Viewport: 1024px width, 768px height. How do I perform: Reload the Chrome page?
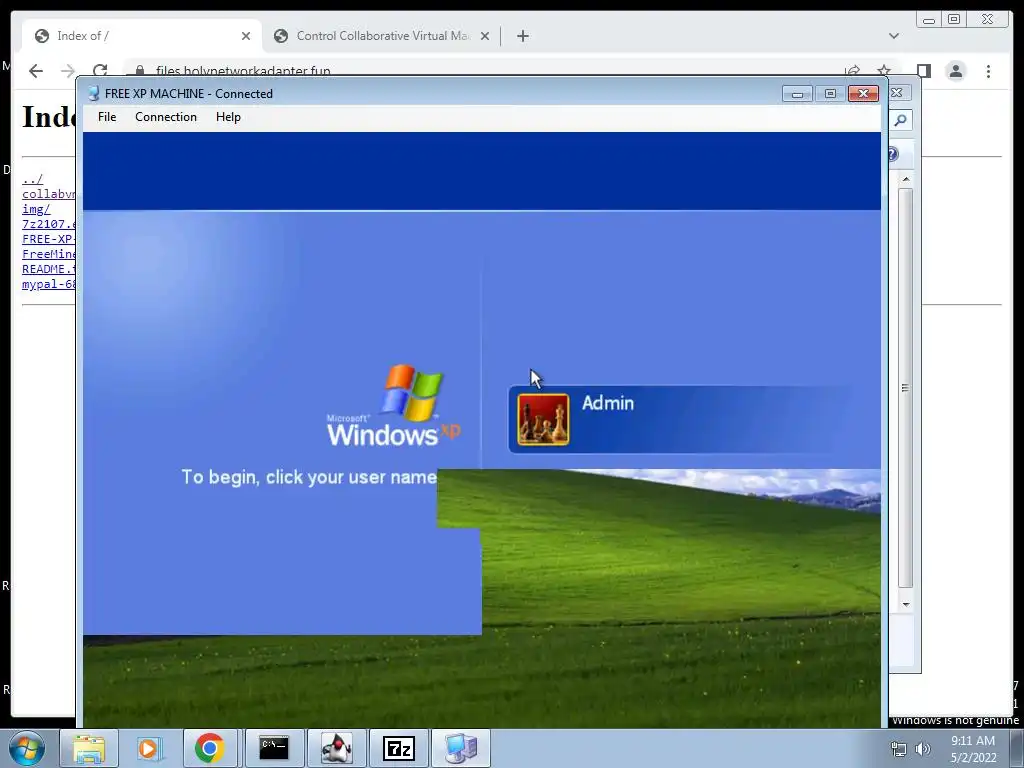(100, 71)
